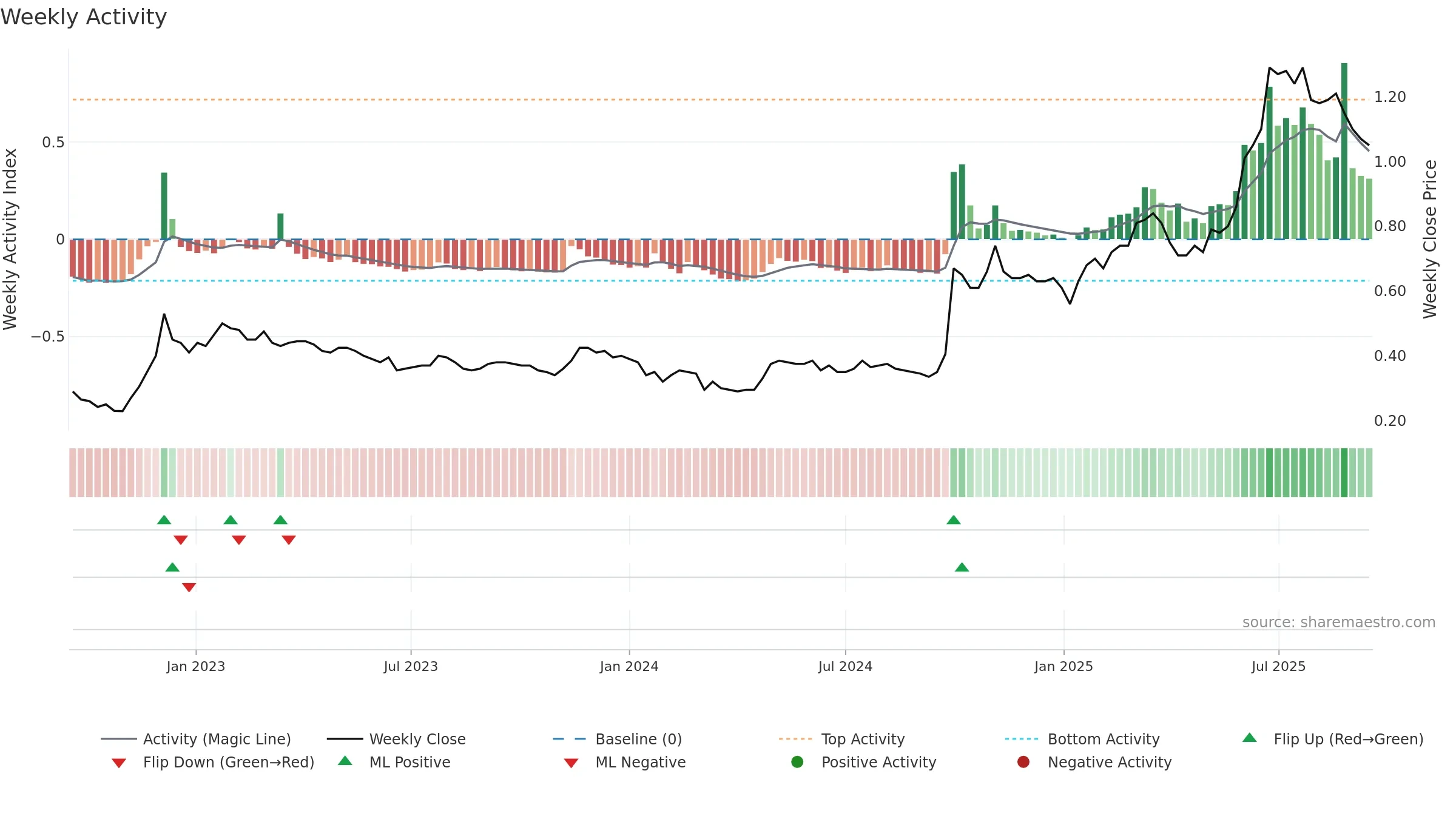Click the Weekly Activity chart title
This screenshot has height=819, width=1456.
(x=84, y=17)
